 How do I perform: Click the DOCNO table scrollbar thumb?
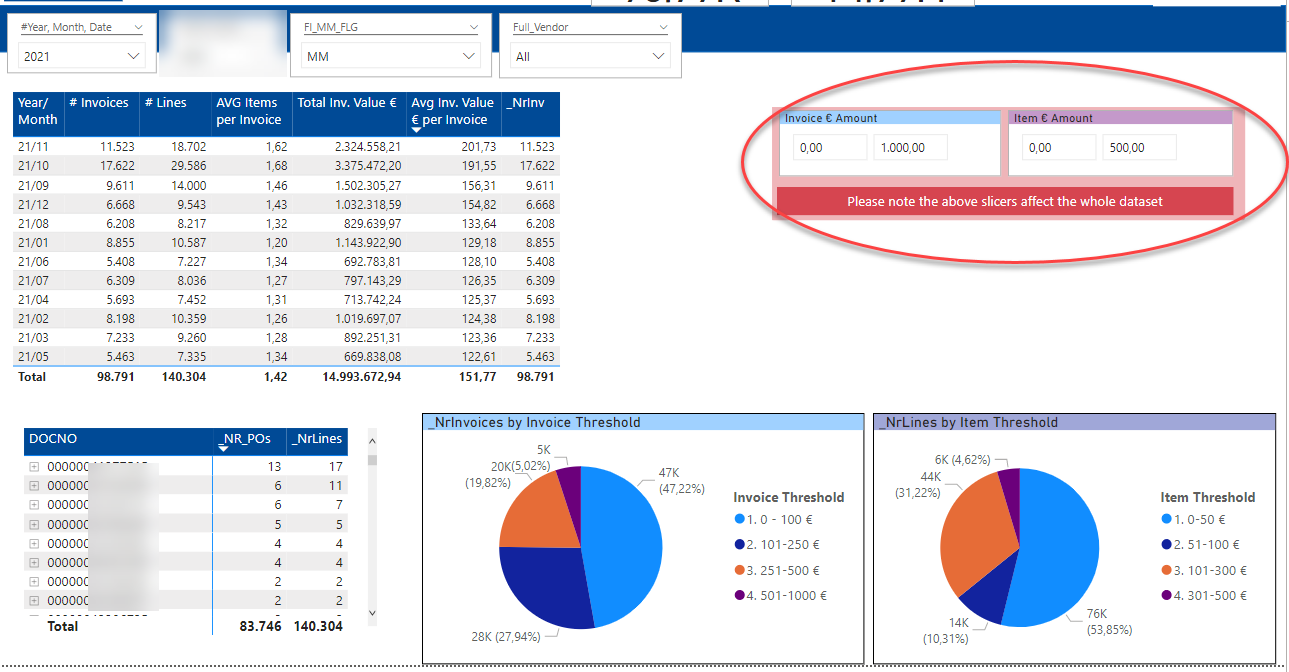(373, 459)
